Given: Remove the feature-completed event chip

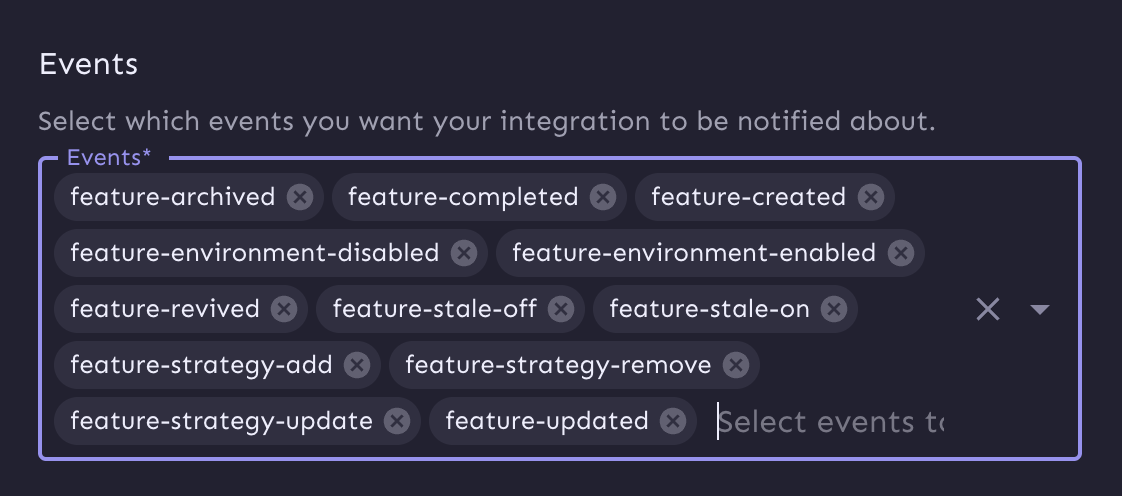Looking at the screenshot, I should coord(602,197).
